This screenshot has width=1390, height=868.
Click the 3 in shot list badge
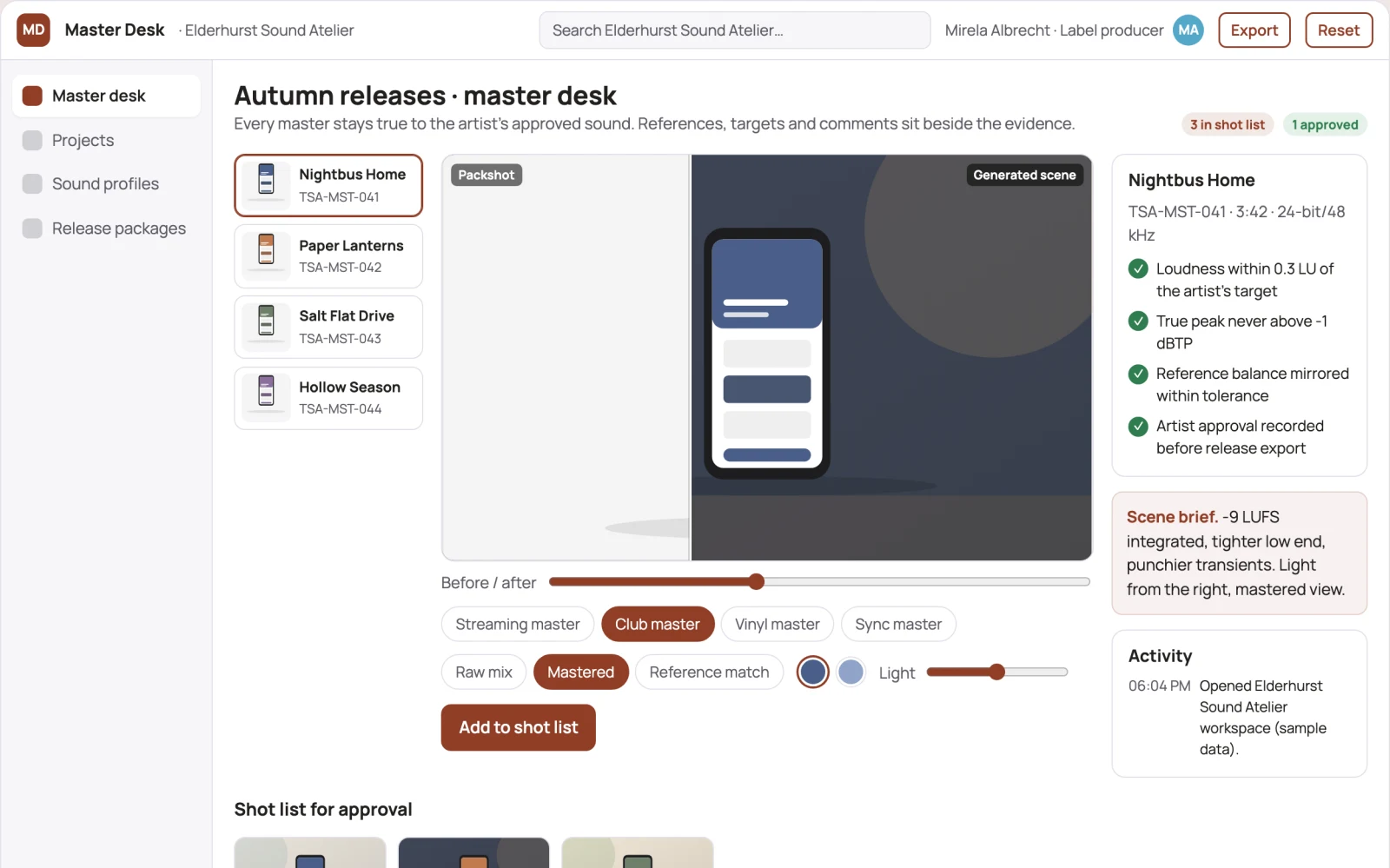(1228, 124)
